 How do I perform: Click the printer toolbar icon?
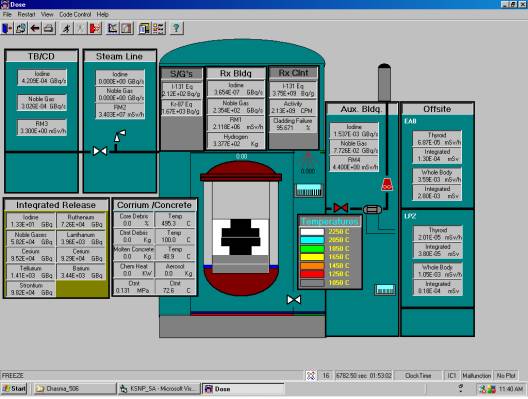pyautogui.click(x=49, y=28)
